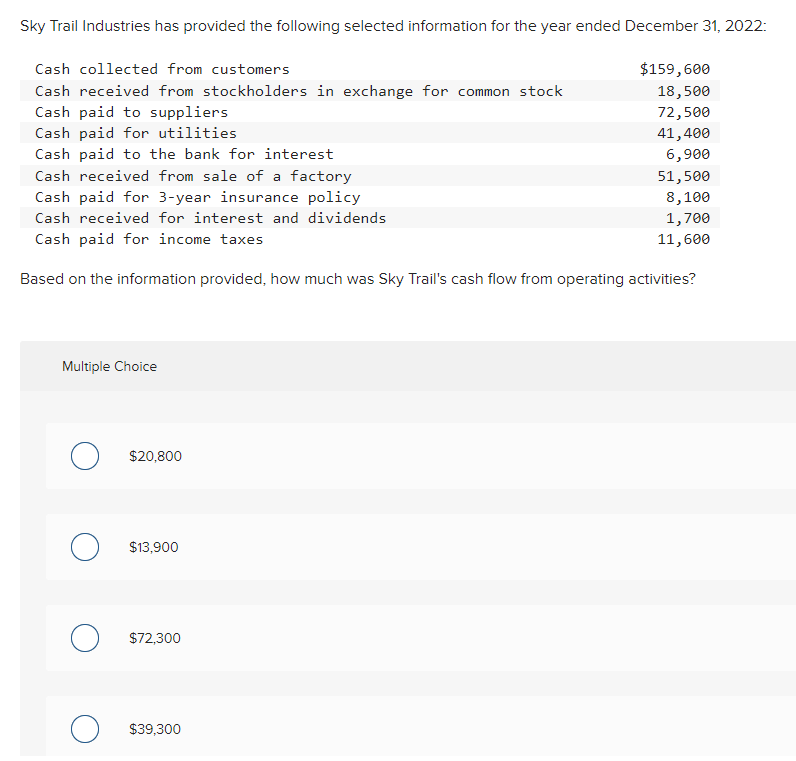Choose the $13,900 radio button option
Image resolution: width=796 pixels, height=761 pixels.
85,547
